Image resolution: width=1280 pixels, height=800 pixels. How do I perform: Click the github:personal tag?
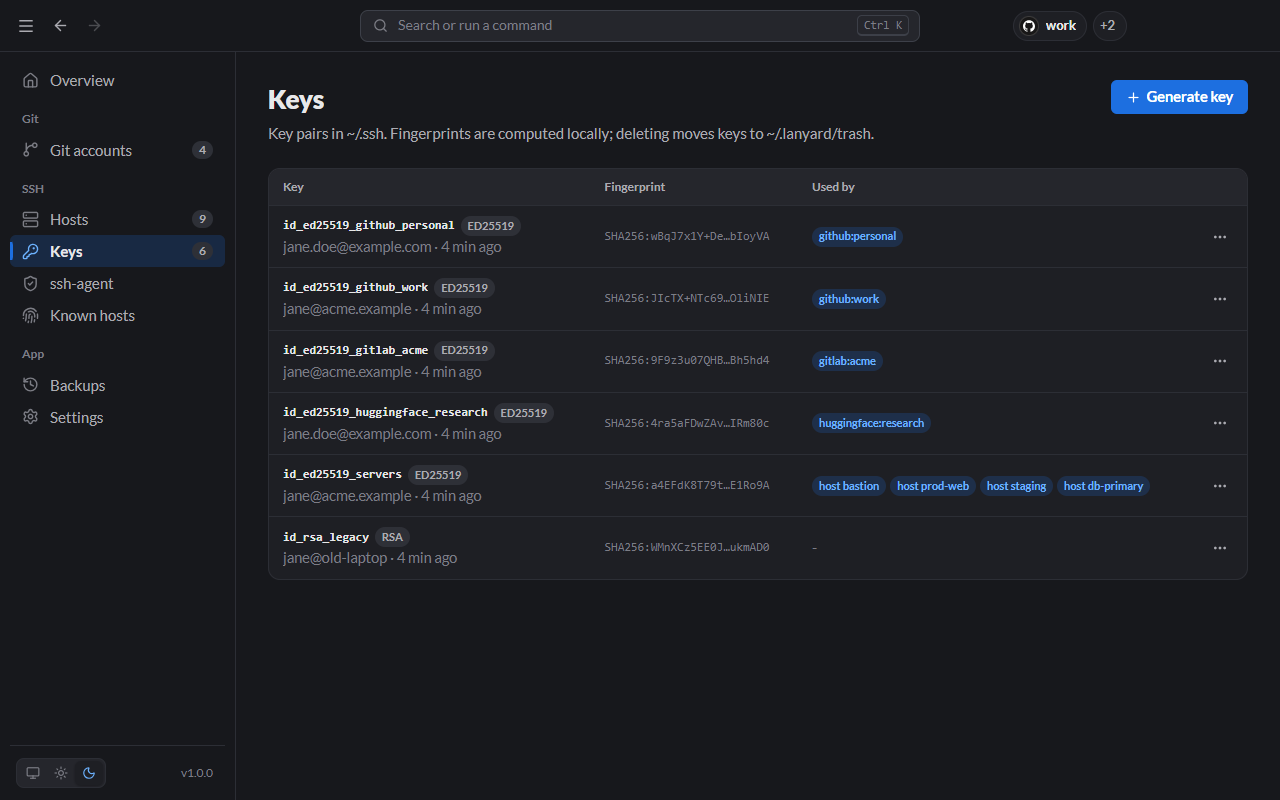point(857,237)
